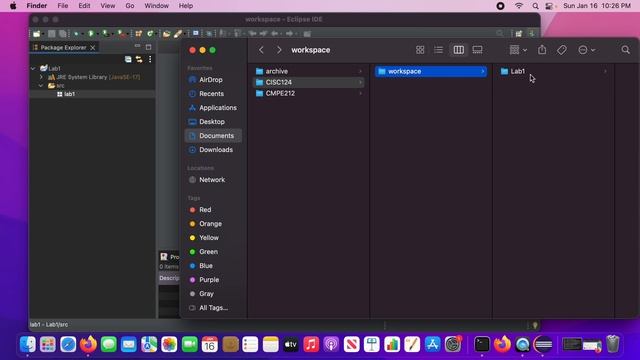Expand the CMPE212 folder chevron
Screen dimensions: 640x360
pos(360,93)
